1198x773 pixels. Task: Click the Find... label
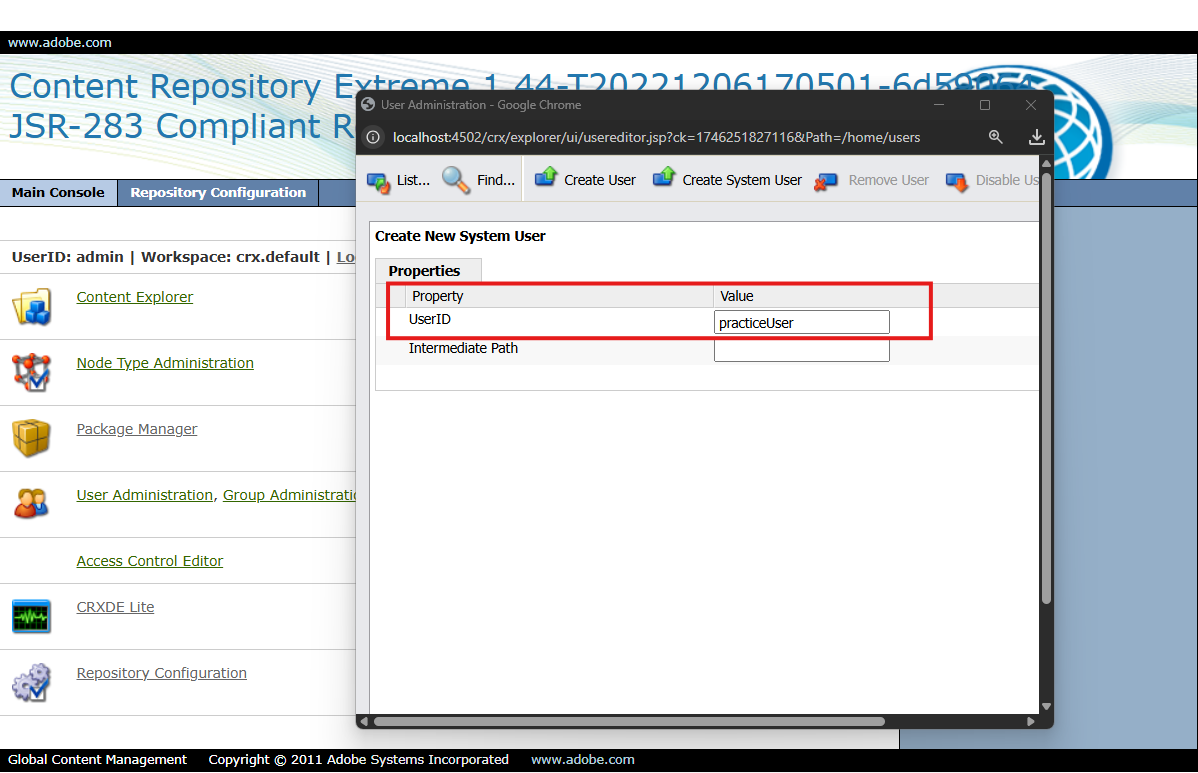point(496,180)
